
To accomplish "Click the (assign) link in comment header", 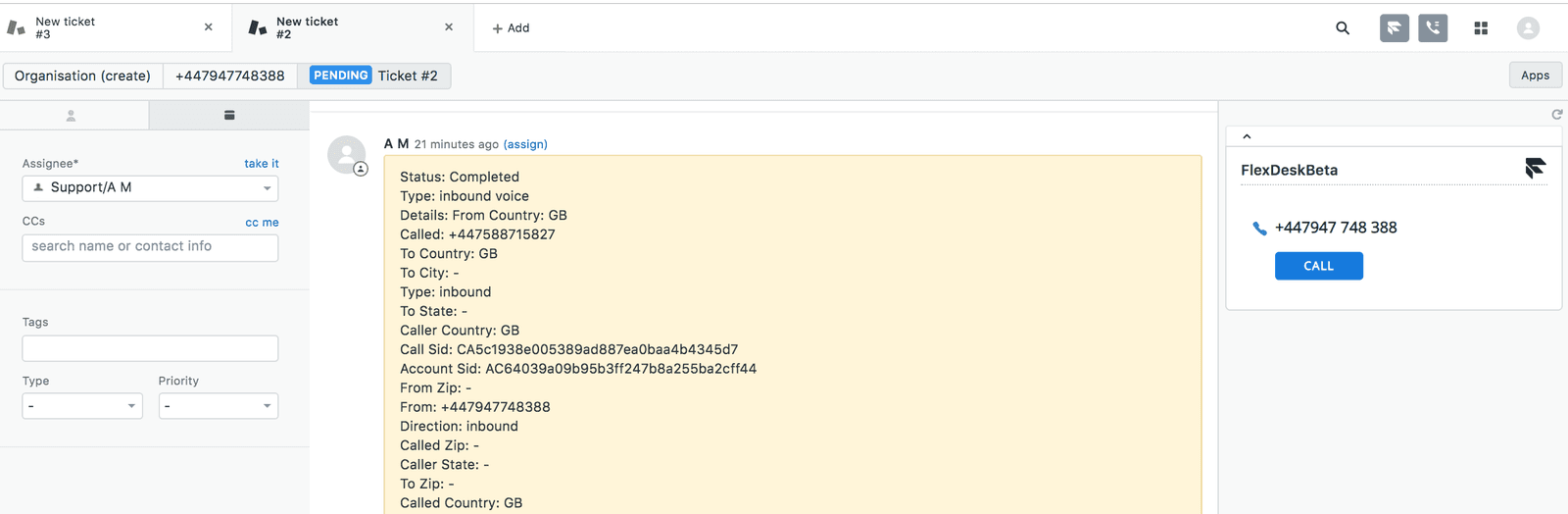I will coord(525,144).
